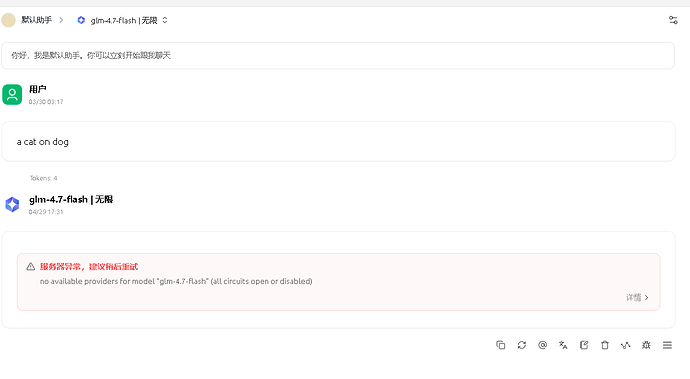Open the glm-4.7-flash model selector dropdown

click(122, 20)
